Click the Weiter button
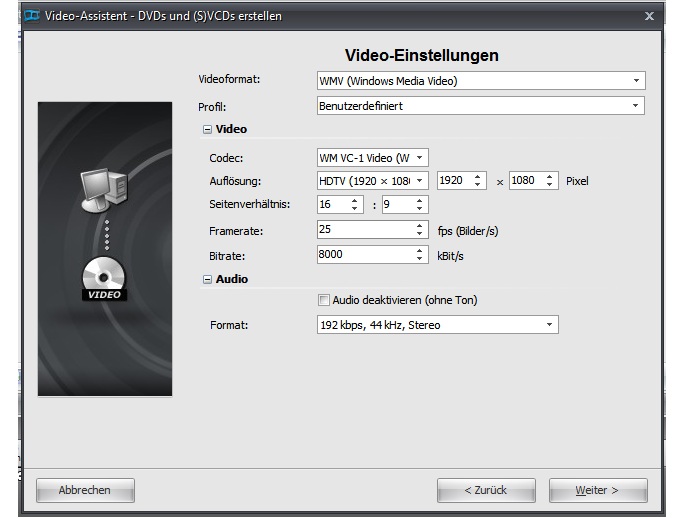 pyautogui.click(x=597, y=490)
